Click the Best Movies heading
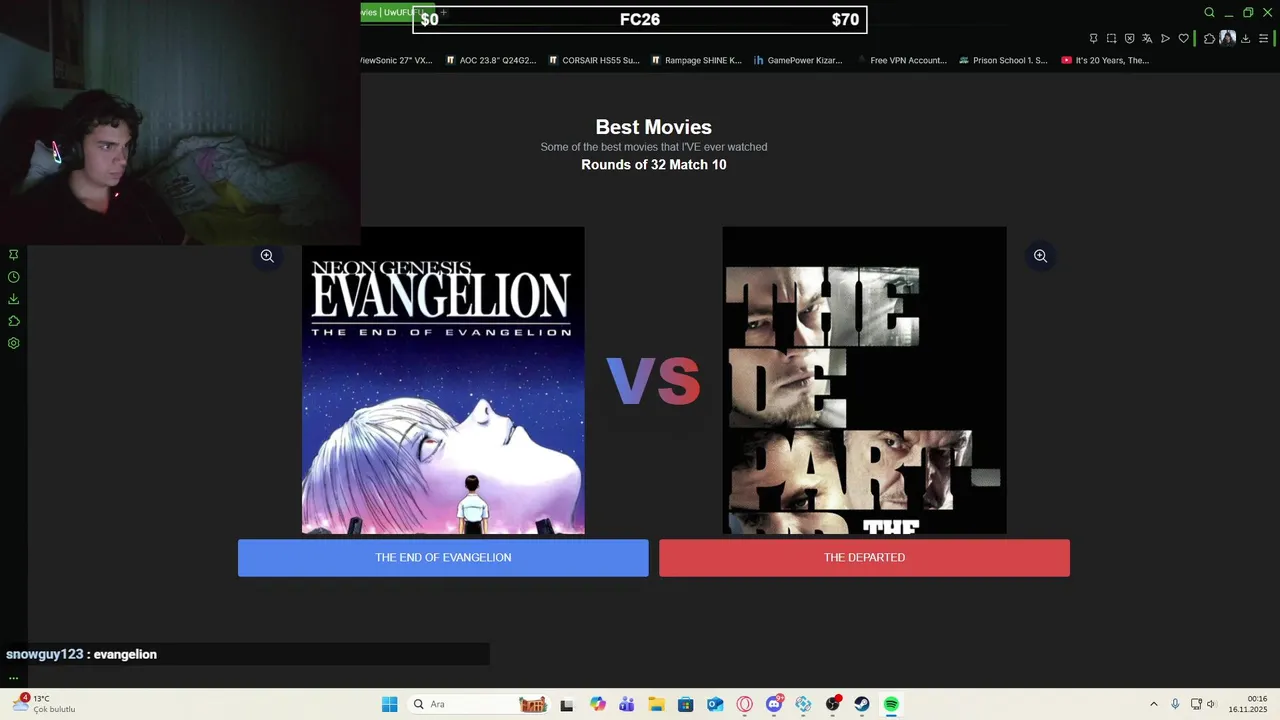1280x720 pixels. (x=654, y=127)
